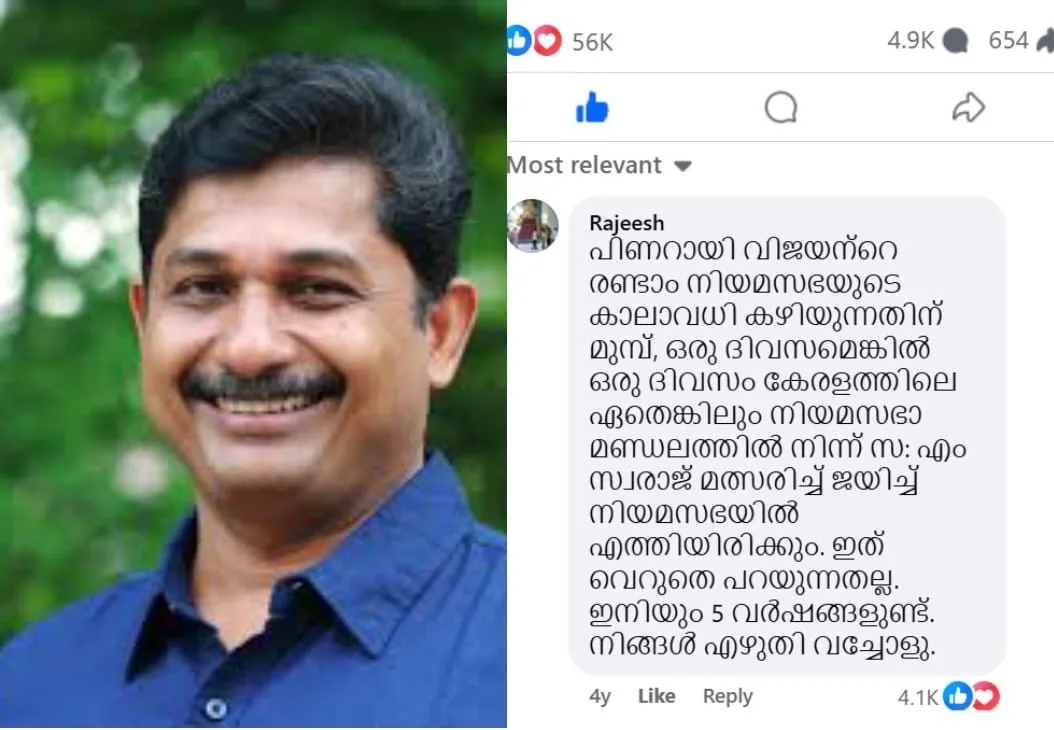The image size is (1054, 730).
Task: Click the share arrow action button
Action: [968, 108]
